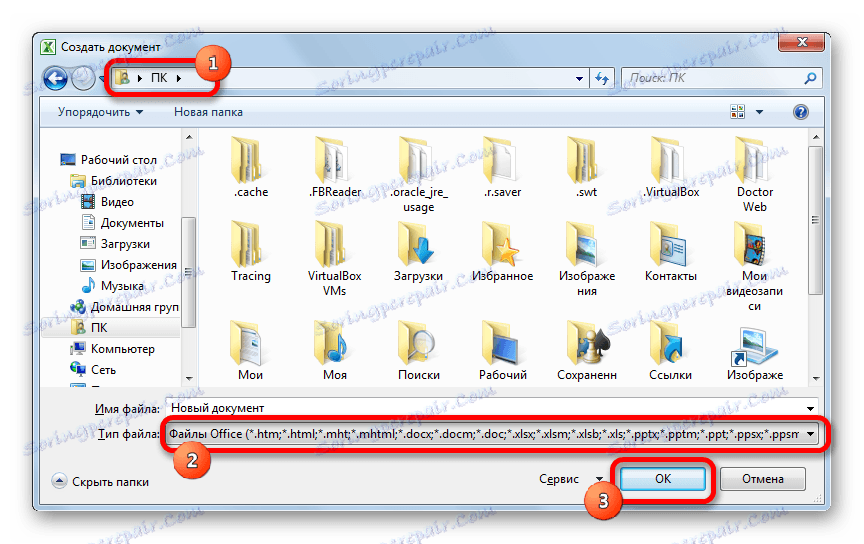The image size is (864, 544).
Task: Expand the view options arrow
Action: click(x=759, y=112)
